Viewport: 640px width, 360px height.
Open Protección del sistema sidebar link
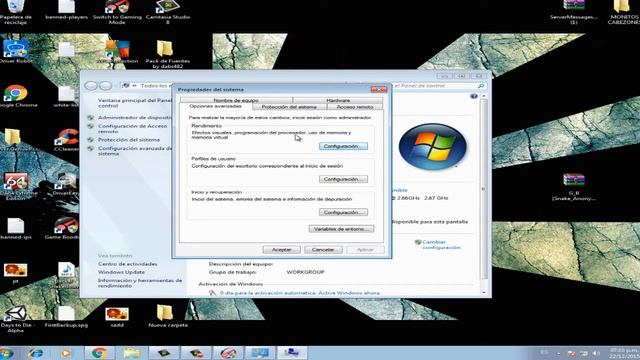click(129, 140)
